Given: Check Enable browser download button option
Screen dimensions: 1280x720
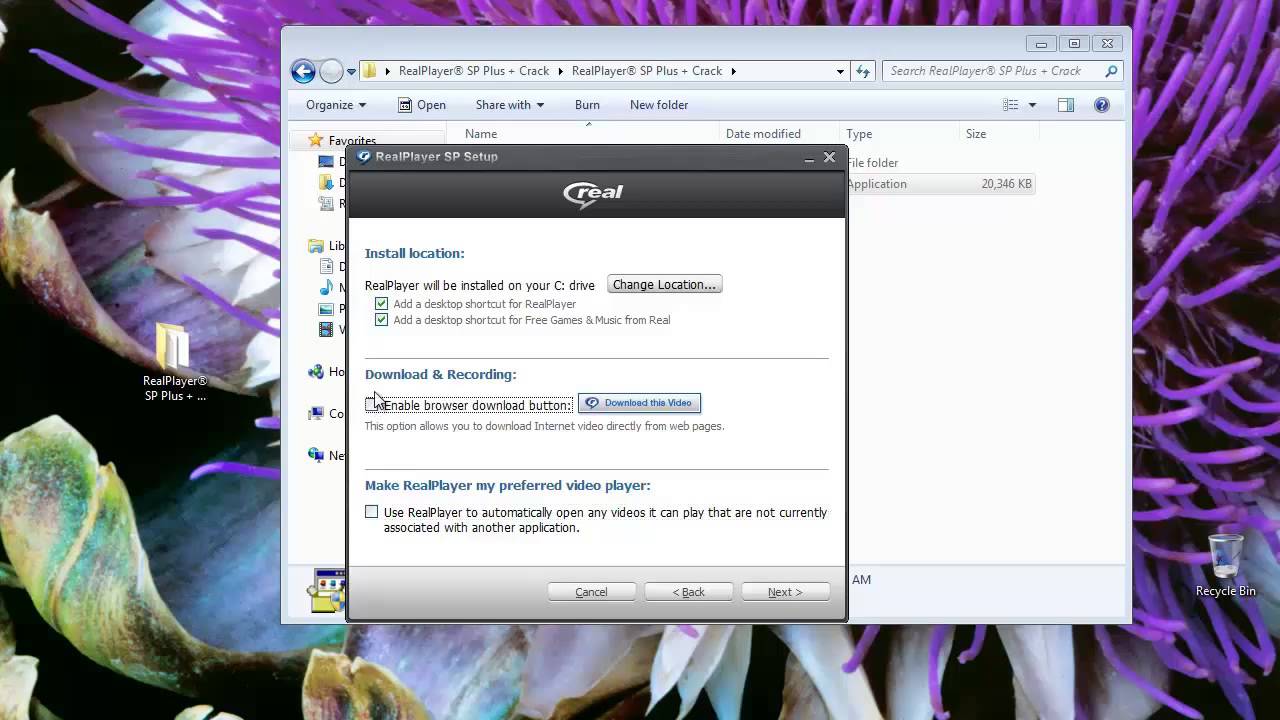Looking at the screenshot, I should pyautogui.click(x=372, y=404).
